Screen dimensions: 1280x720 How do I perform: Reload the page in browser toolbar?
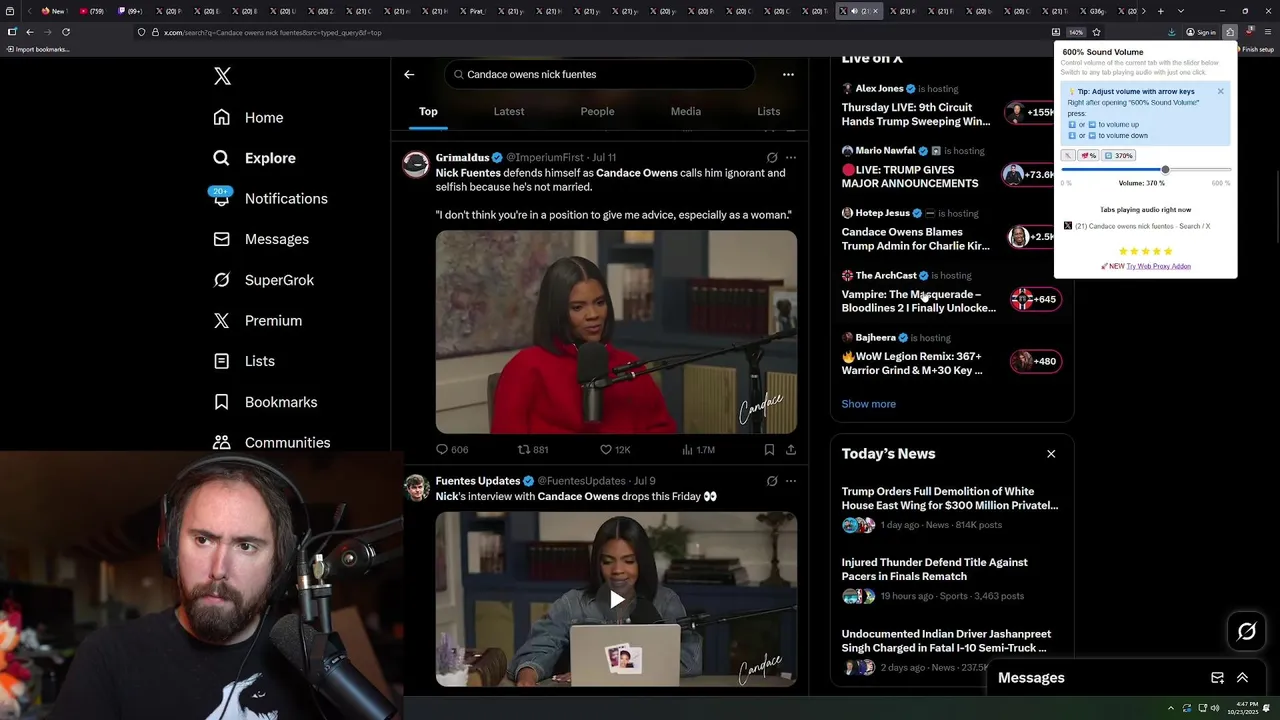coord(66,32)
